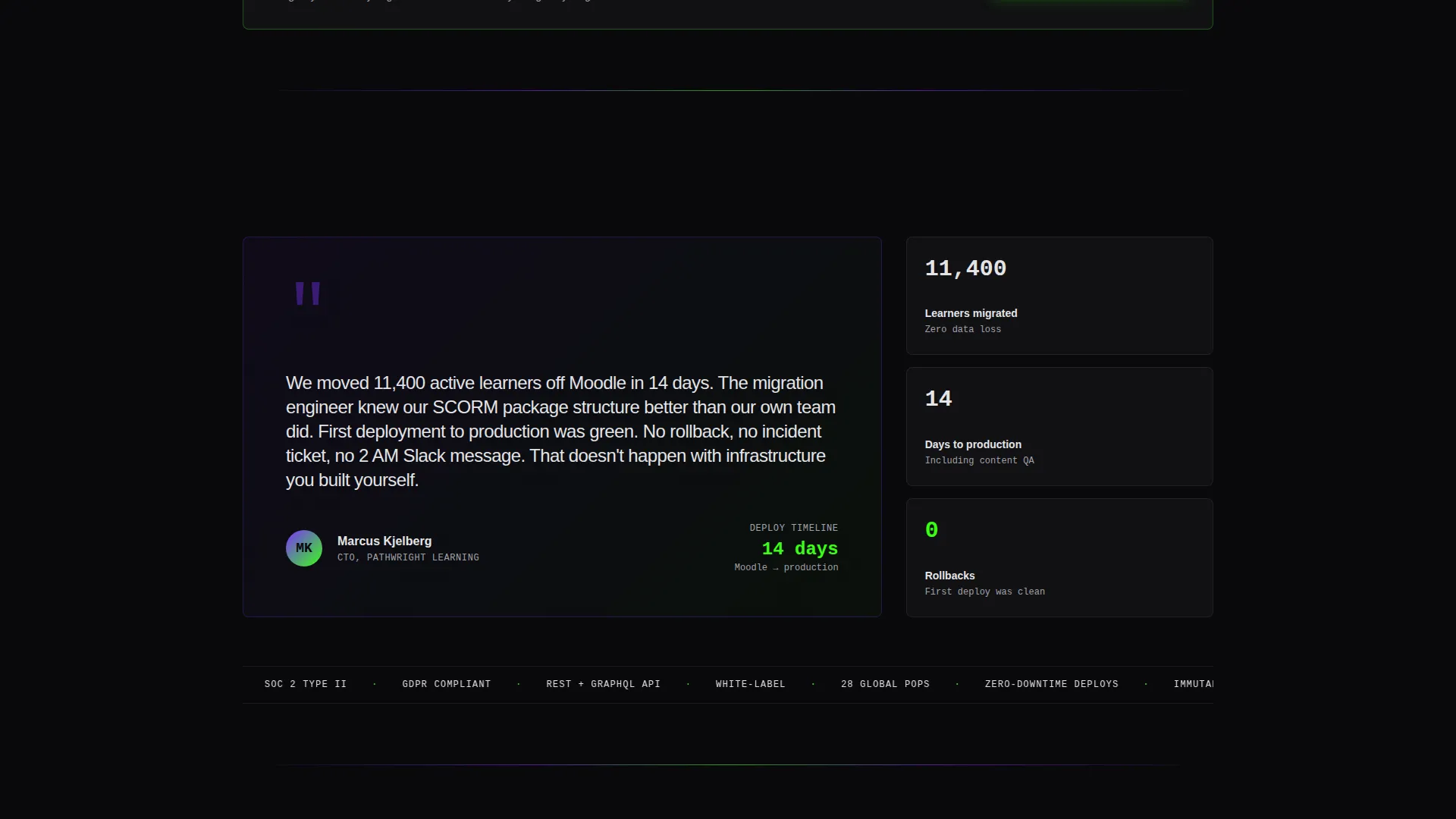Click the SOC 2 TYPE II badge
1456x819 pixels.
pos(306,684)
